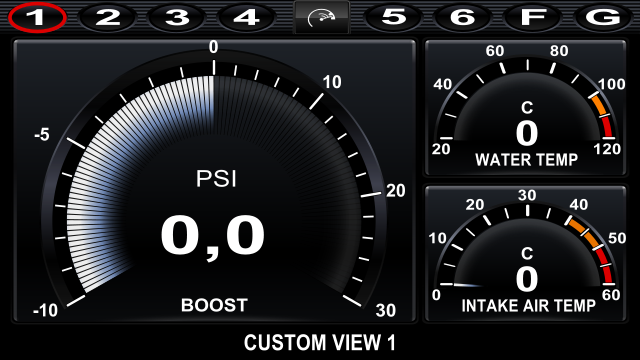Click the center gauge icon button
Viewport: 640px width, 360px height.
tap(322, 18)
